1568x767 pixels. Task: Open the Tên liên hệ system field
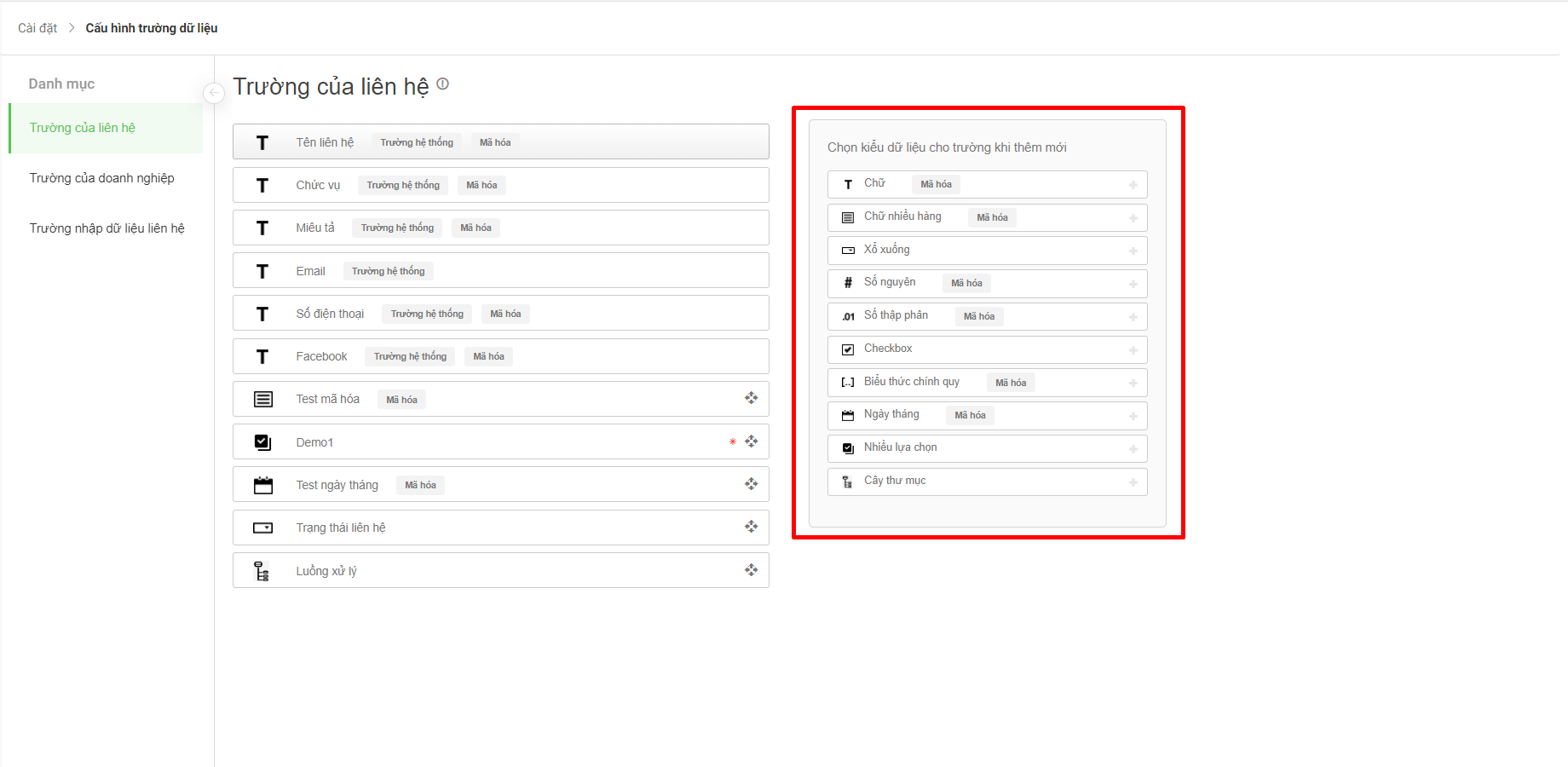coord(325,142)
